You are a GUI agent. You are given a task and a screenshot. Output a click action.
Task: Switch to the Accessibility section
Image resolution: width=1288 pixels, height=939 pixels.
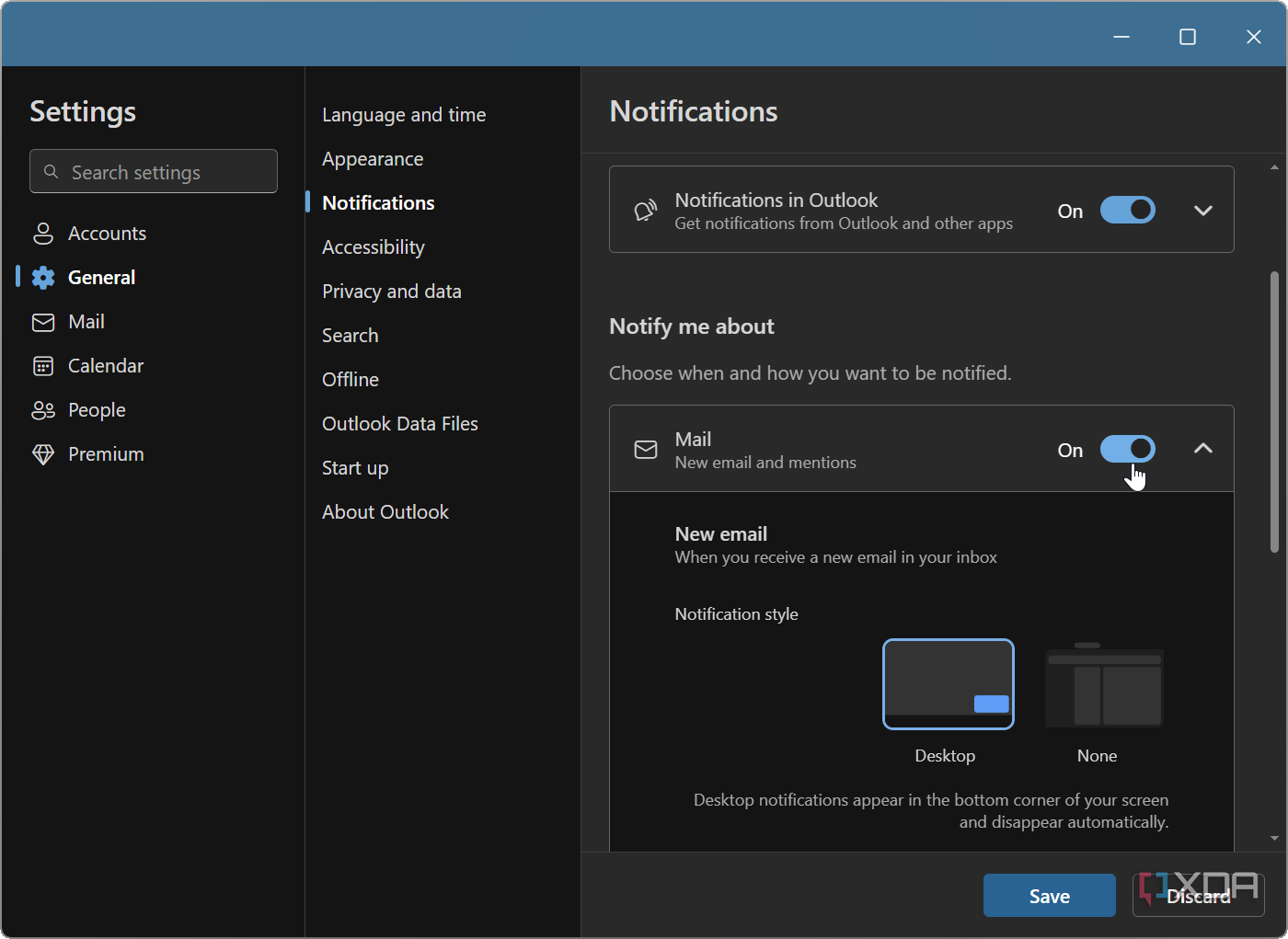point(373,246)
